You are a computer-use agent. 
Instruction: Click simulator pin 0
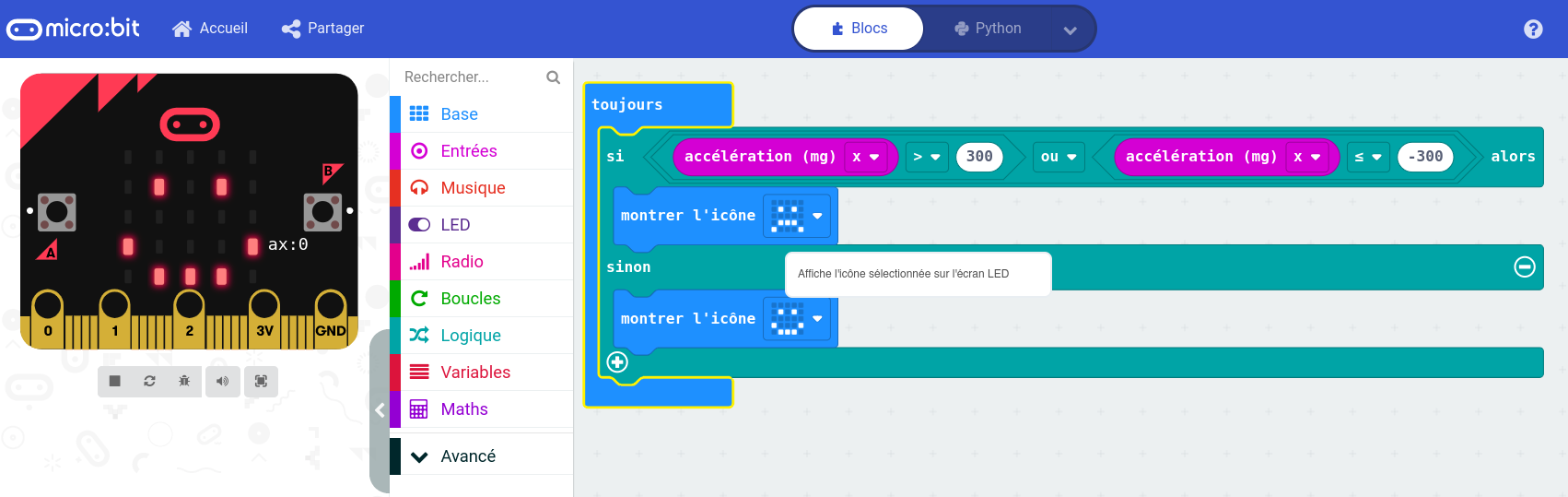pyautogui.click(x=48, y=318)
